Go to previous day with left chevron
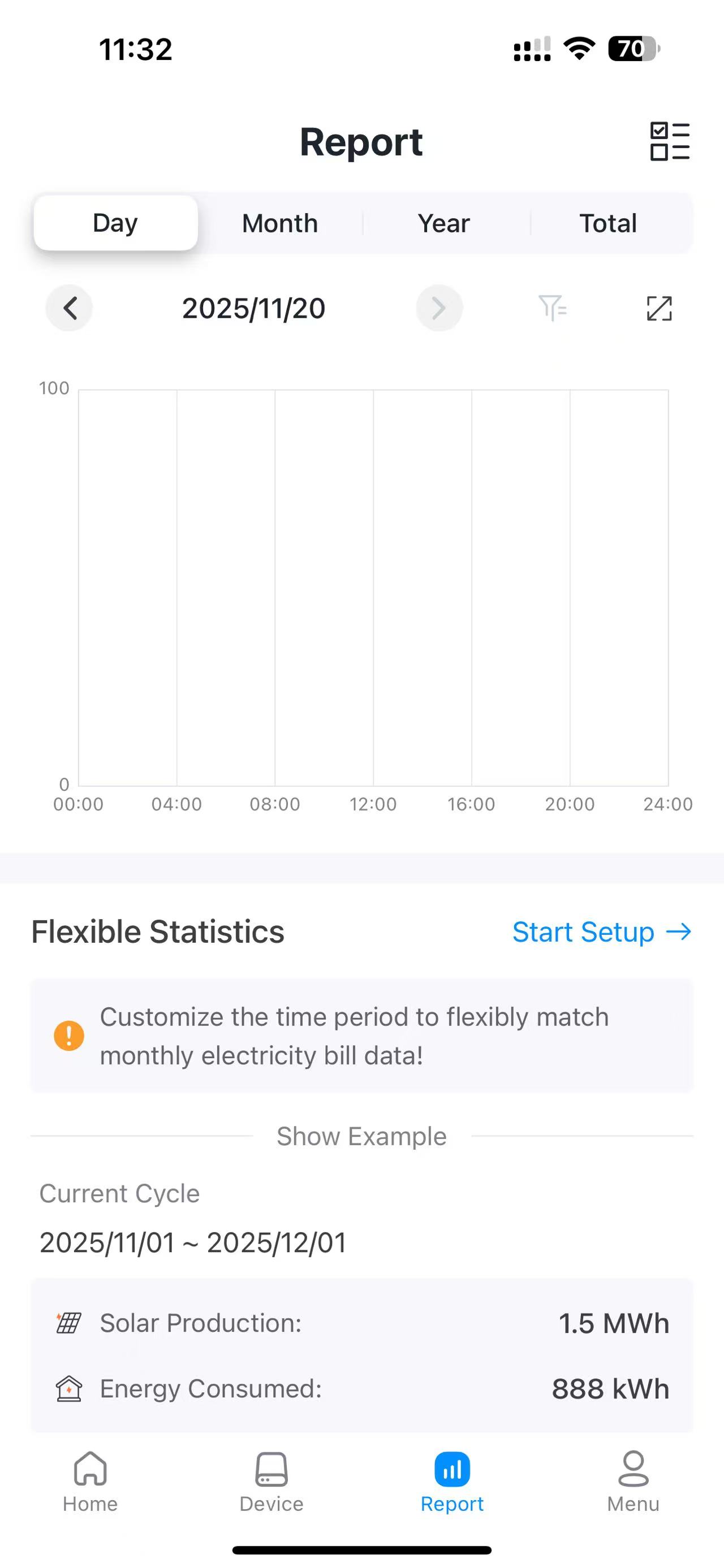The width and height of the screenshot is (724, 1568). 70,308
